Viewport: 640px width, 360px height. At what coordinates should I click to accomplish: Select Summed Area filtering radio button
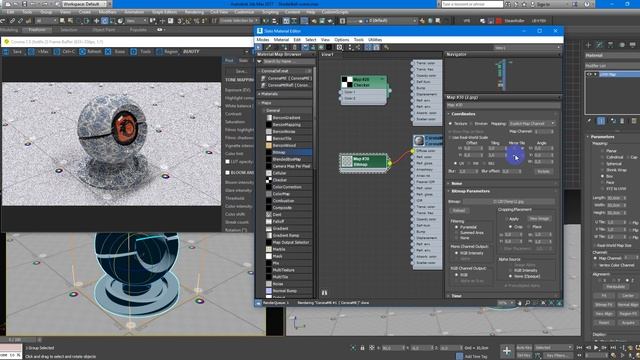[x=456, y=232]
